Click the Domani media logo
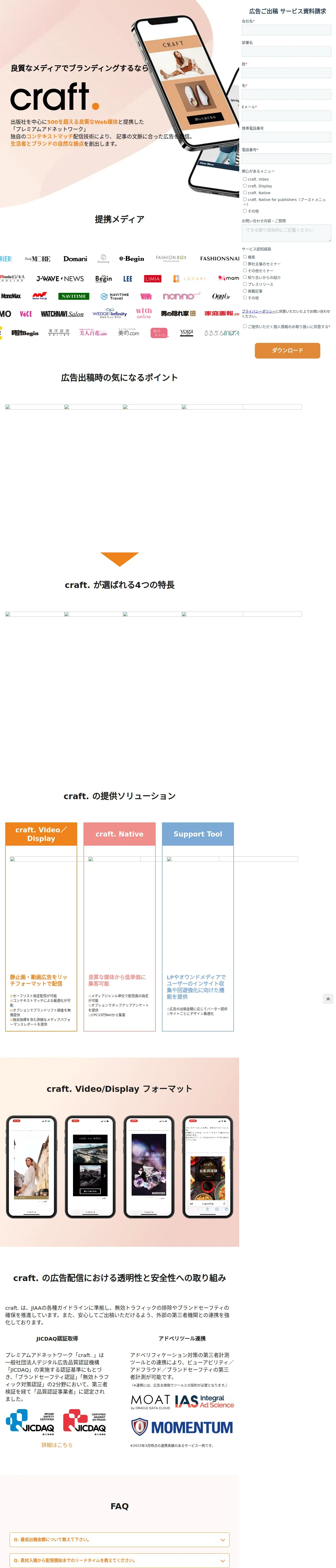Screen dimensions: 336x1568 point(75,259)
